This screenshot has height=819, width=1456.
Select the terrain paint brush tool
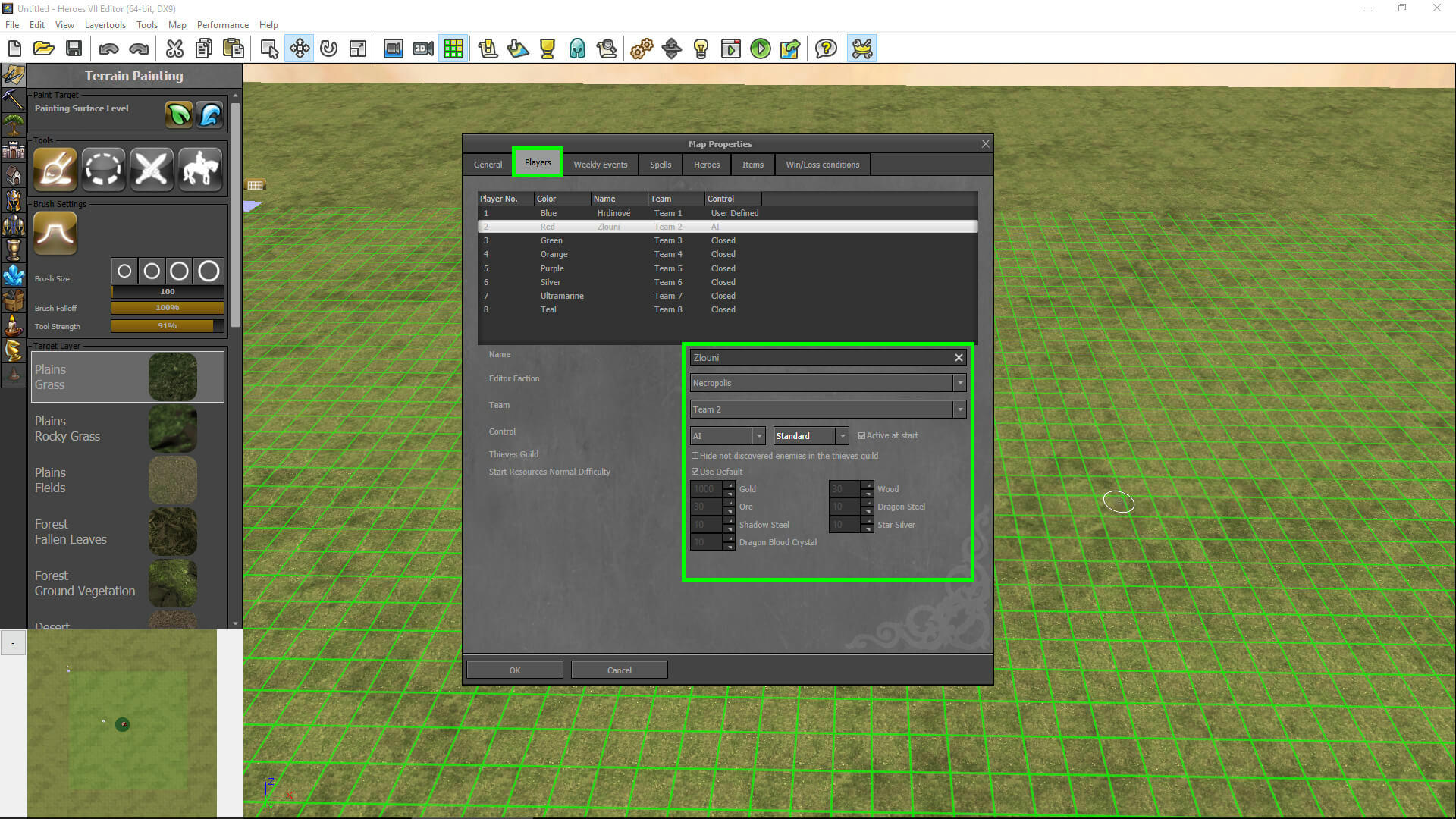click(x=55, y=168)
